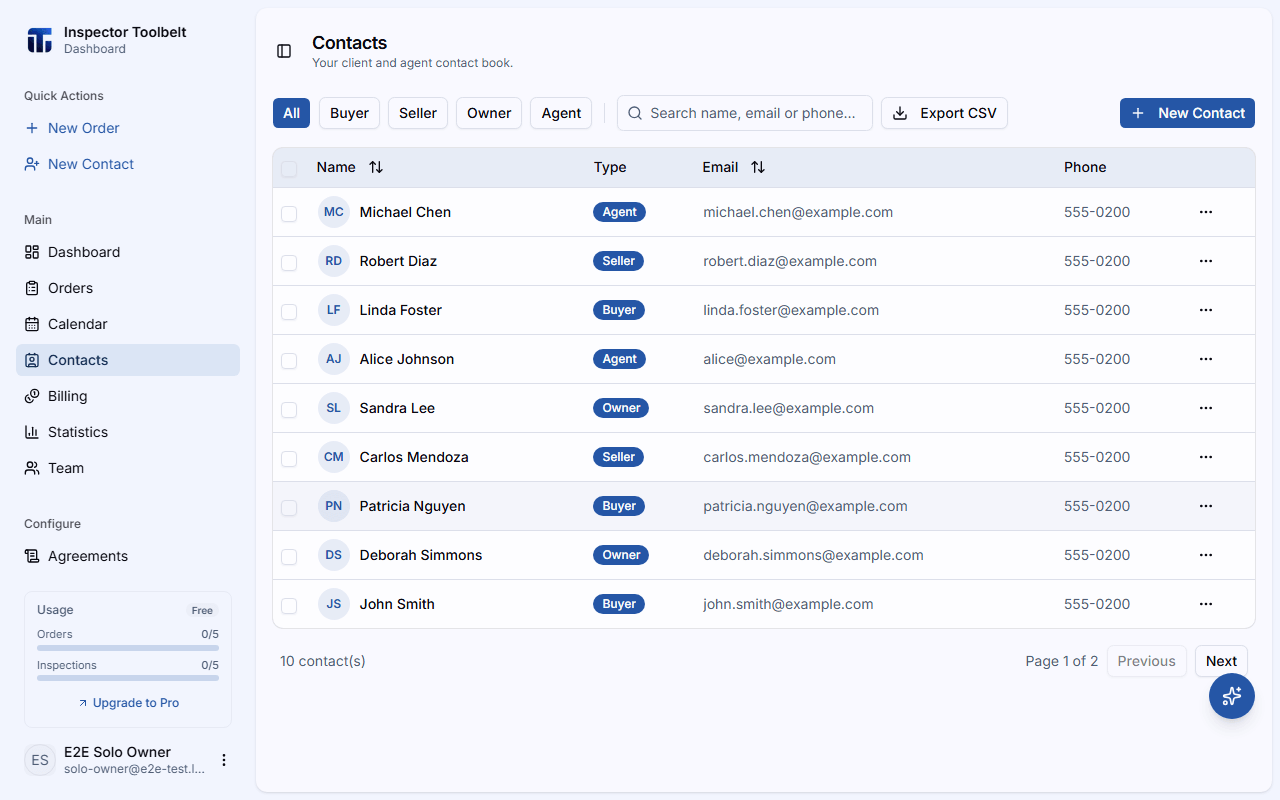Image resolution: width=1280 pixels, height=800 pixels.
Task: Open row actions for Deborah Simmons
Action: 1206,555
